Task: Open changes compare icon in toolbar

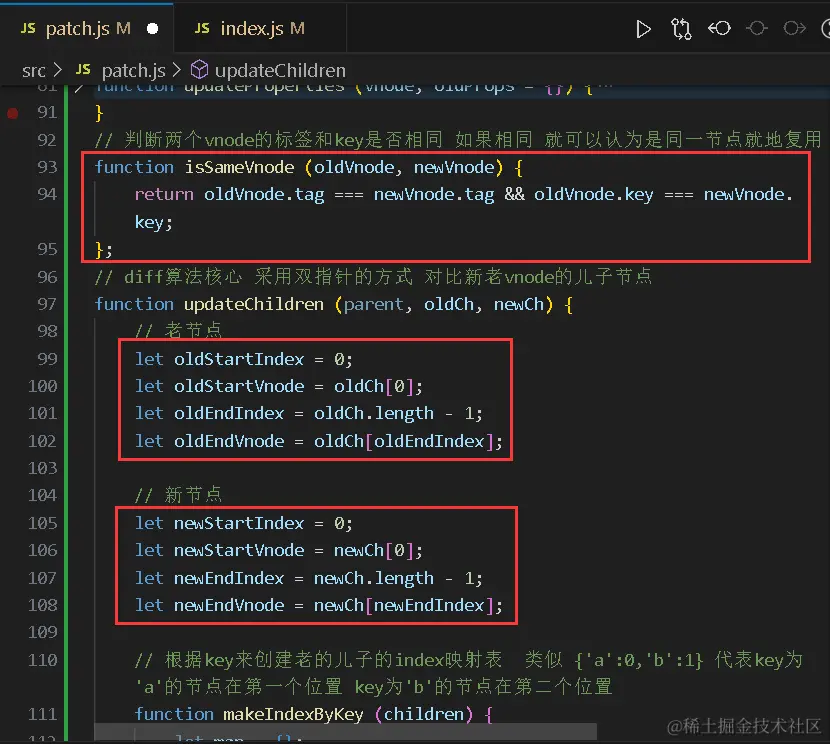Action: click(x=681, y=29)
